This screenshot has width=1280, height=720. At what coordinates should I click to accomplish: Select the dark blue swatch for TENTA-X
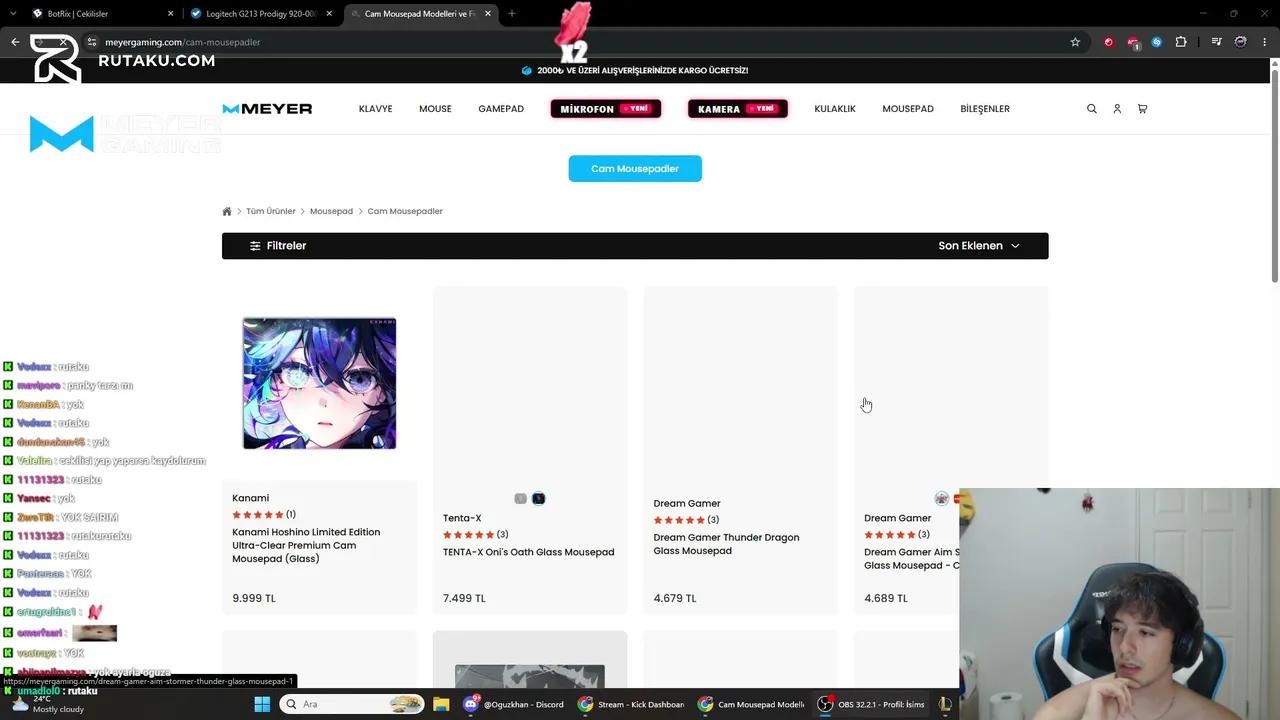[x=539, y=499]
